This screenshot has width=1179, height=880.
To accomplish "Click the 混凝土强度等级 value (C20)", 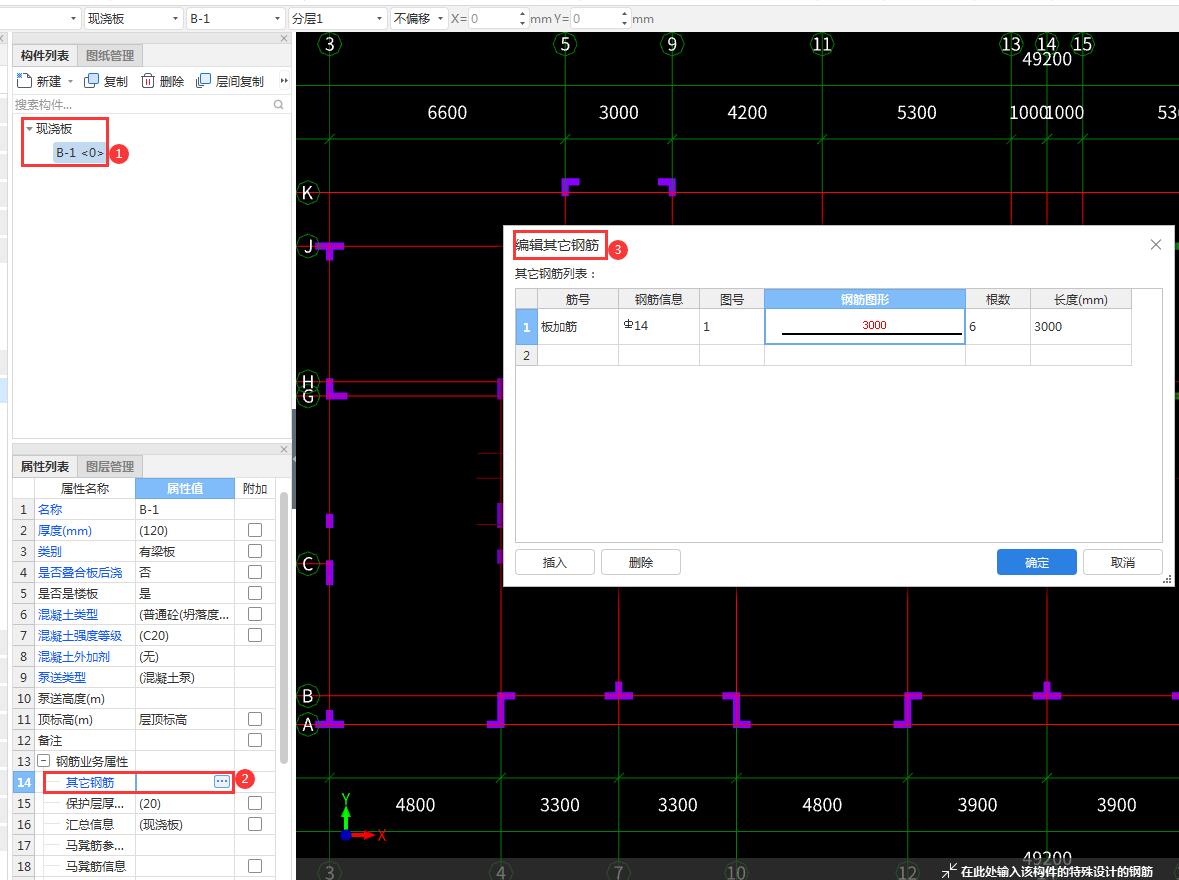I will pos(185,636).
